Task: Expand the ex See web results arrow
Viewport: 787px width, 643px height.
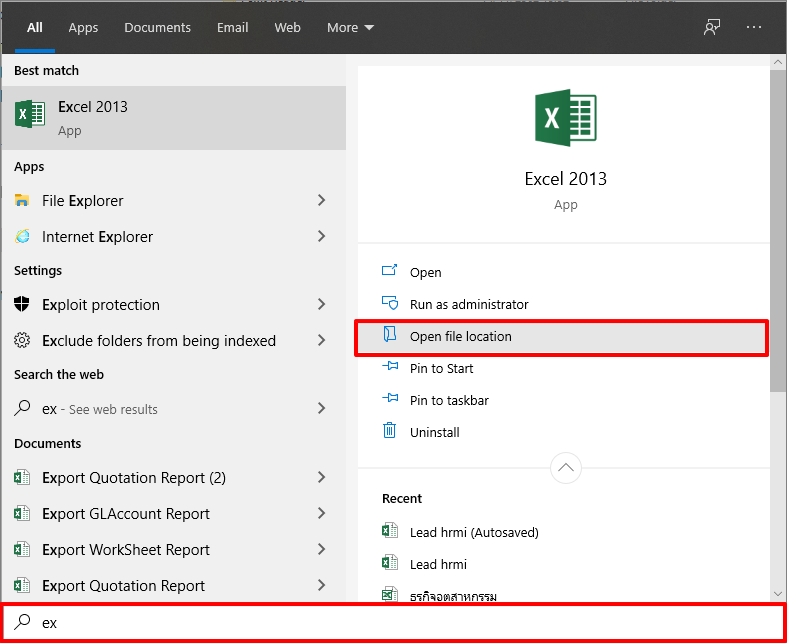Action: pyautogui.click(x=322, y=409)
